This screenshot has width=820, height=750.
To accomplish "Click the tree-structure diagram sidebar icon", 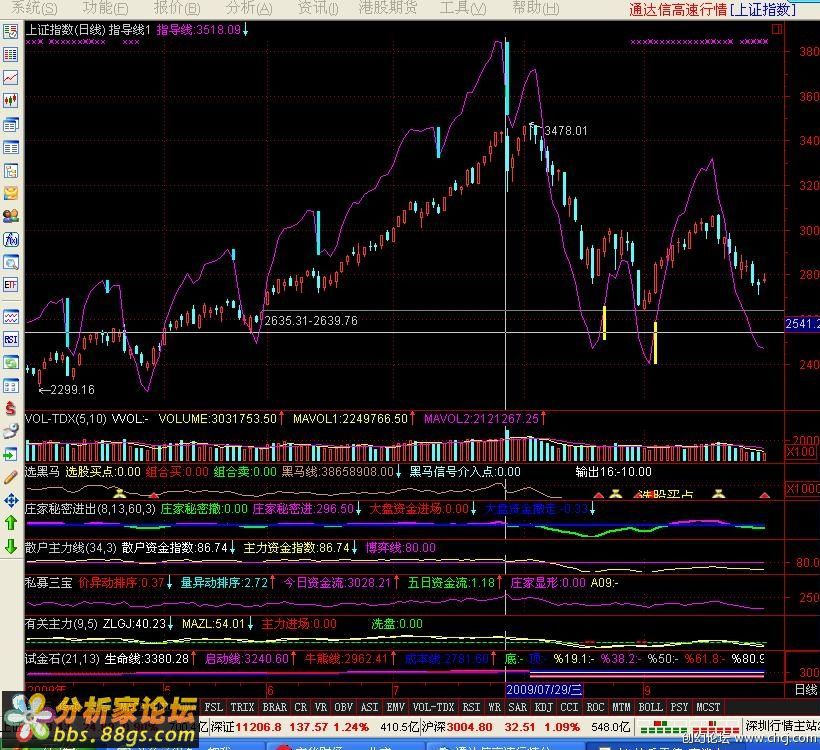I will (x=10, y=171).
